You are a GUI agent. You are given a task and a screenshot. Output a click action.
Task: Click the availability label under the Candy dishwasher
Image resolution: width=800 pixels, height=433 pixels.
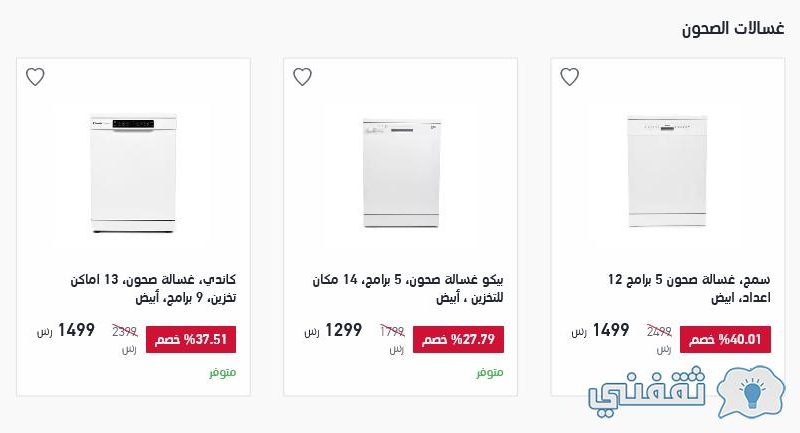tap(222, 373)
